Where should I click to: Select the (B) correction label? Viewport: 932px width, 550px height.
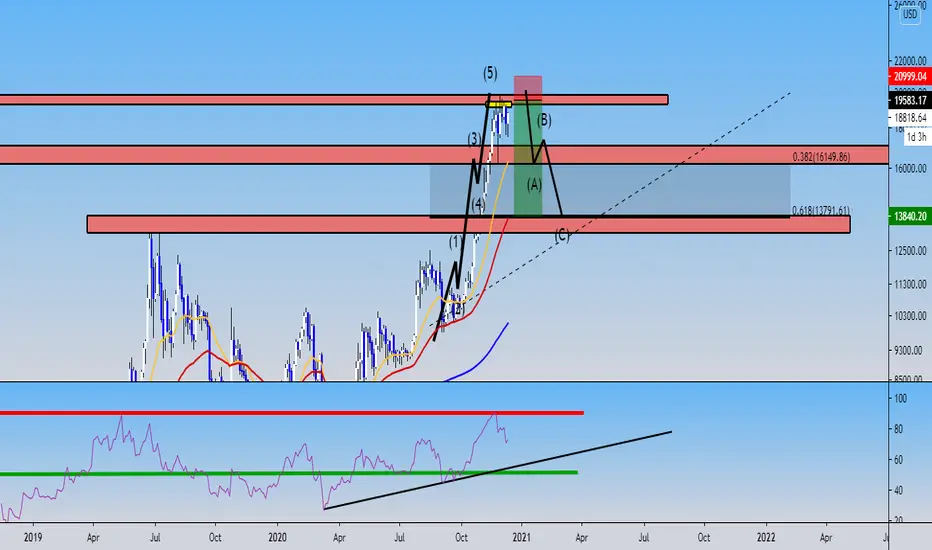tap(544, 121)
